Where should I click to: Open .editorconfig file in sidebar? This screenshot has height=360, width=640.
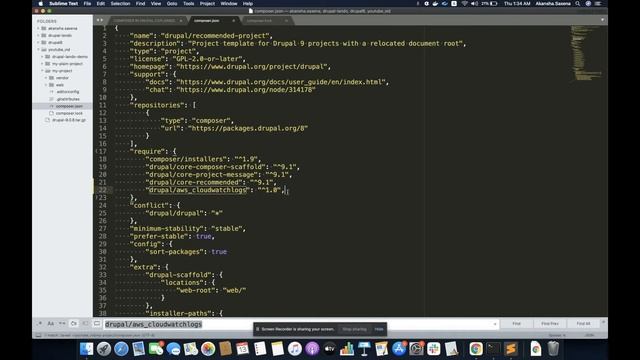tap(67, 92)
